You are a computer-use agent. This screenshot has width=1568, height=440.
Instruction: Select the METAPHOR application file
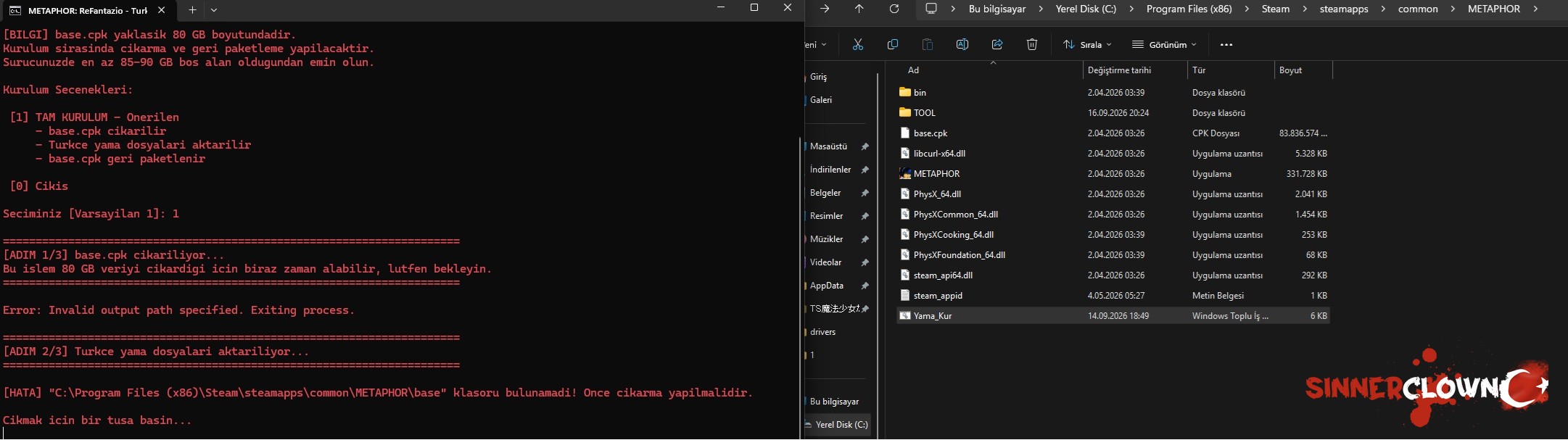[x=1113, y=174]
